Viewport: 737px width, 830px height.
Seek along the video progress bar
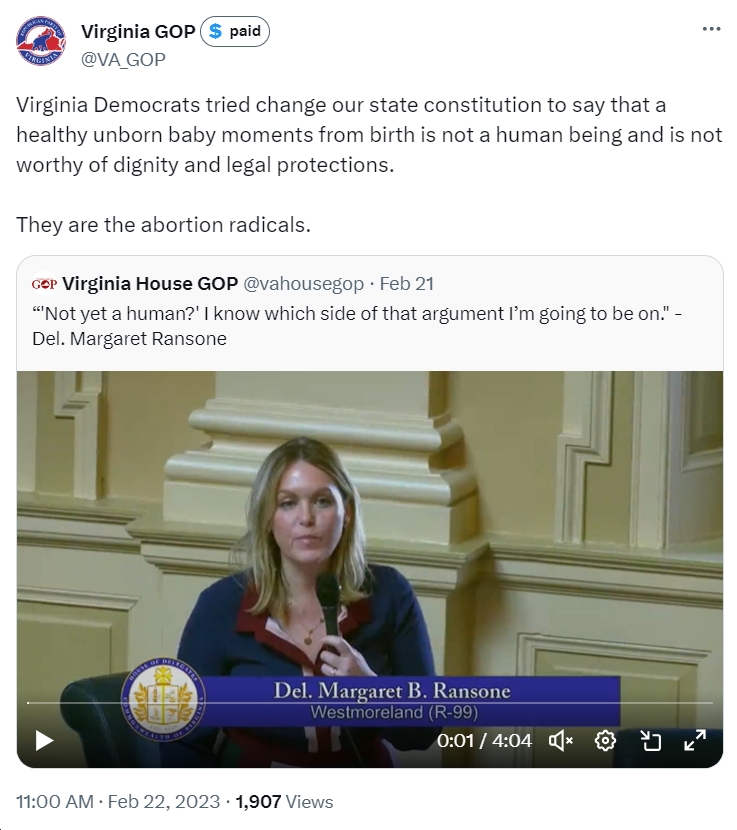click(370, 703)
